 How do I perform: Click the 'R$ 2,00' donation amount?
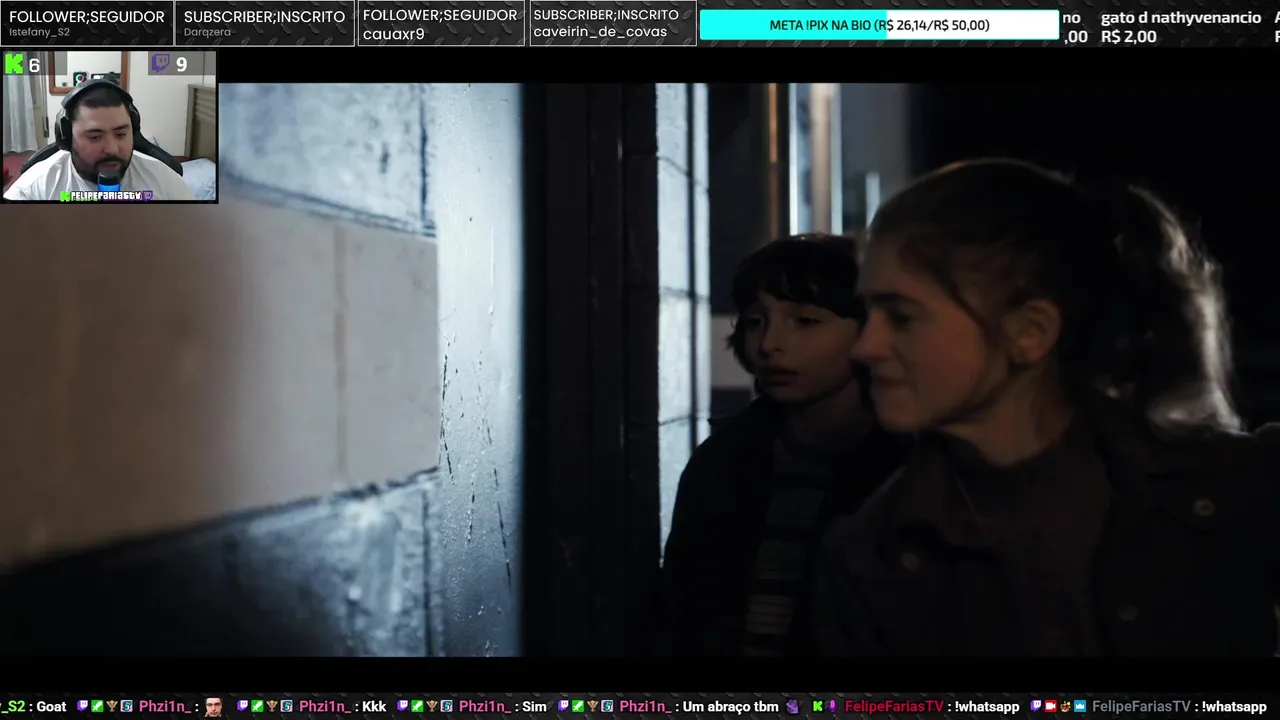pyautogui.click(x=1129, y=37)
